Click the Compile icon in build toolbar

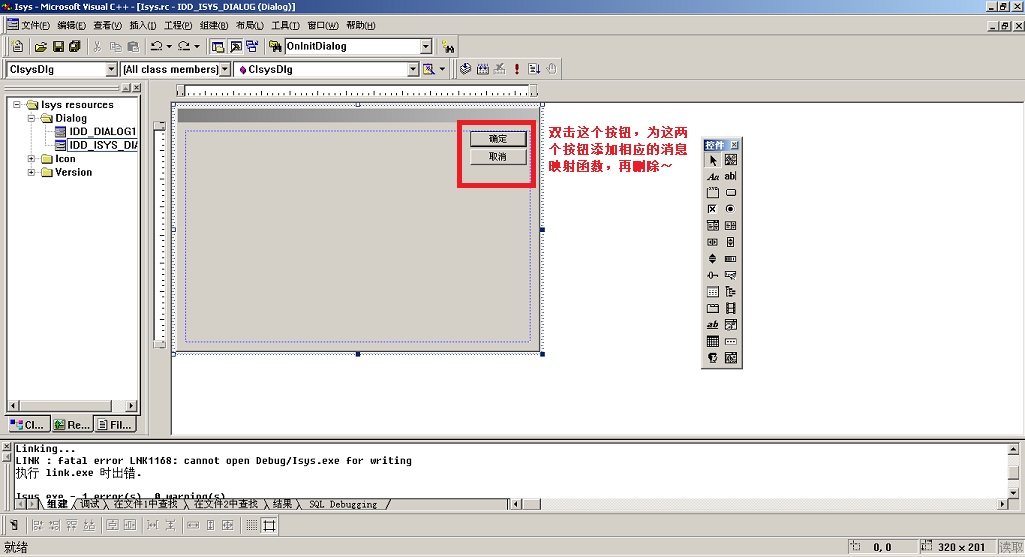click(465, 69)
